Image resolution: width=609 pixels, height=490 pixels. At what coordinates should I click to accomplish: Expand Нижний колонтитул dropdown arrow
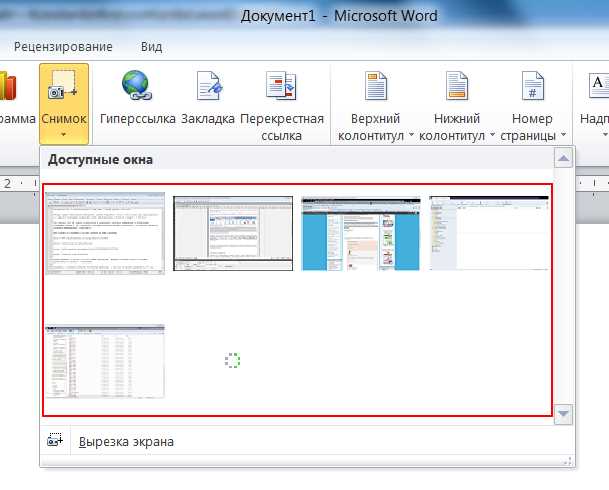click(492, 135)
